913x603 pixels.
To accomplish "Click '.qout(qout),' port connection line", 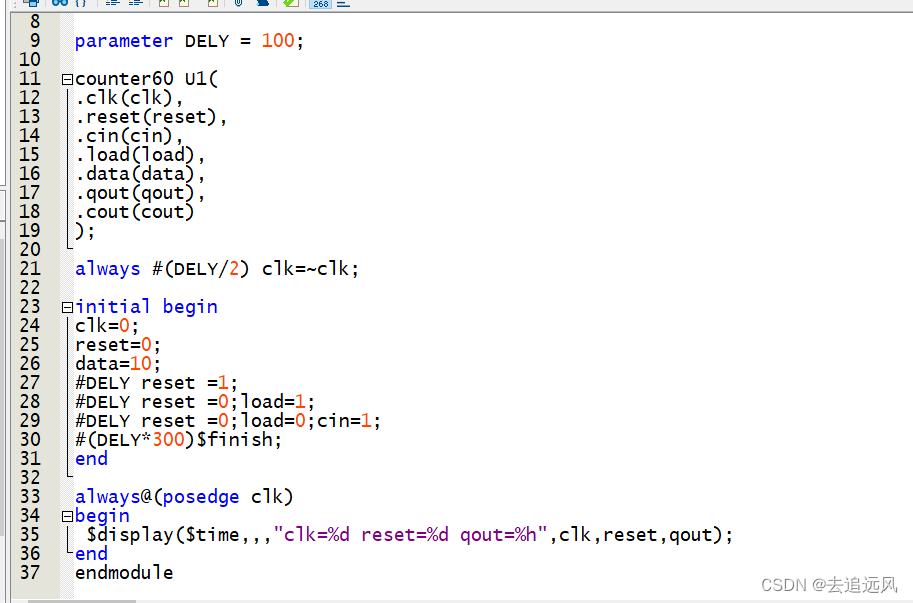I will 140,193.
